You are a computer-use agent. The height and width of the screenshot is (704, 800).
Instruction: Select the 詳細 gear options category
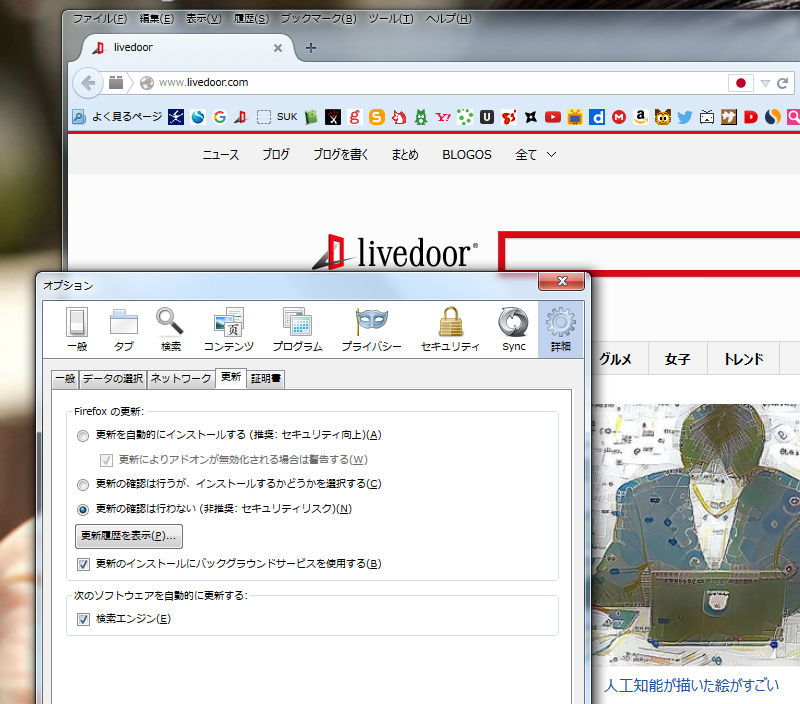(x=560, y=329)
